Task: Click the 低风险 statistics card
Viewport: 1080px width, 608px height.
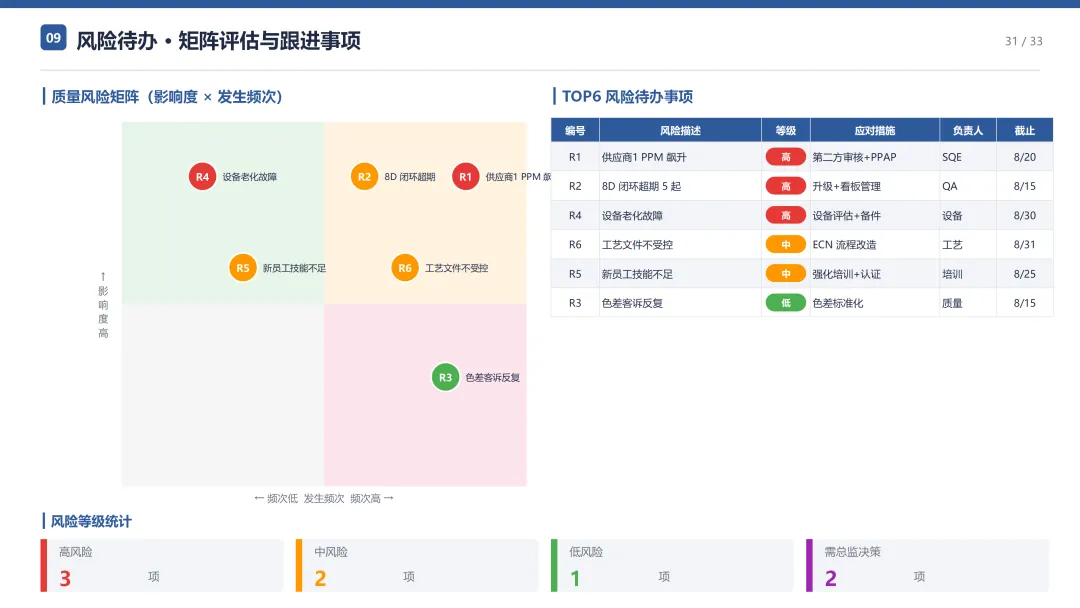Action: coord(672,565)
